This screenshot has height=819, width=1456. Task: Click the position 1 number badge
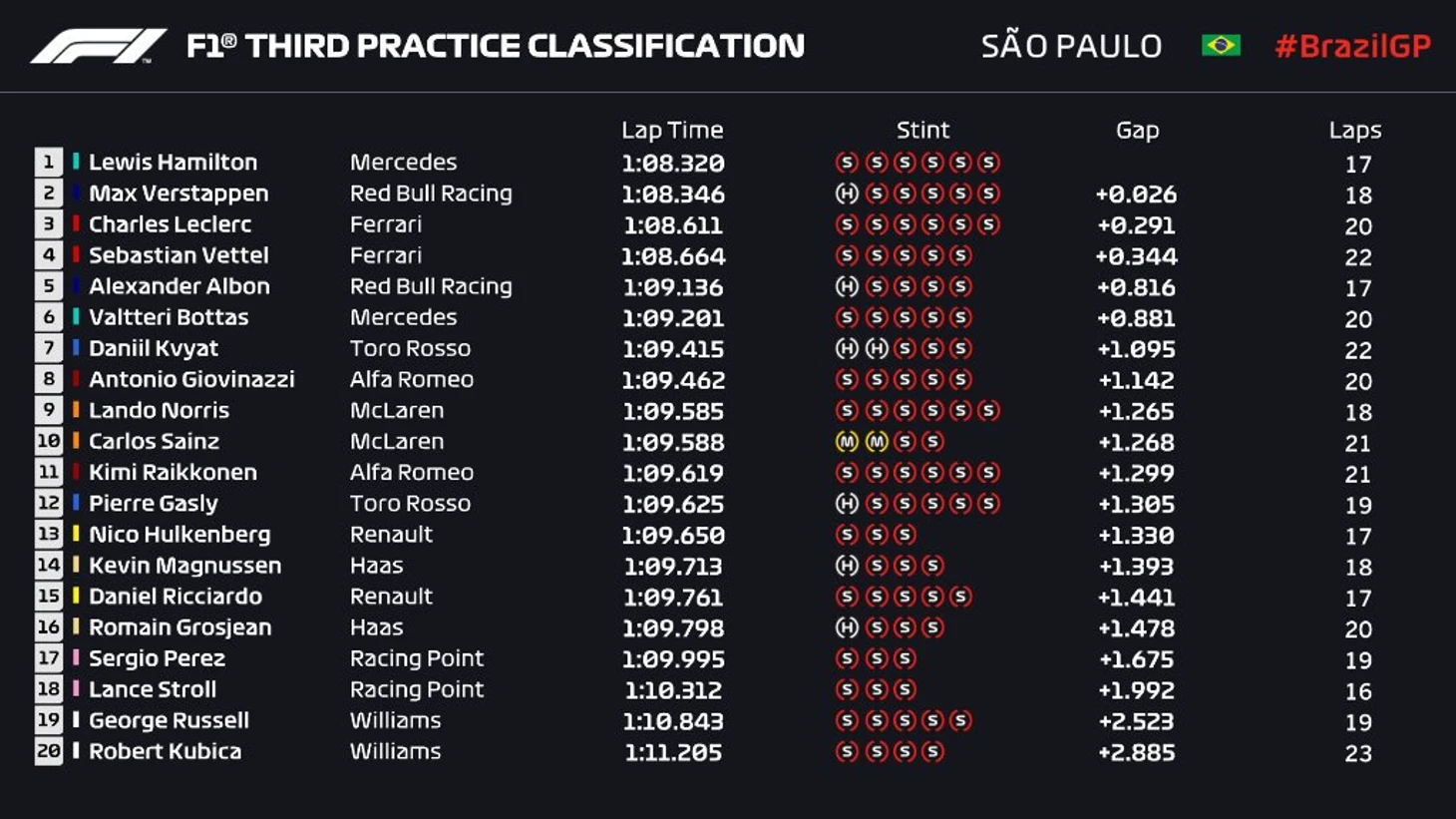48,162
